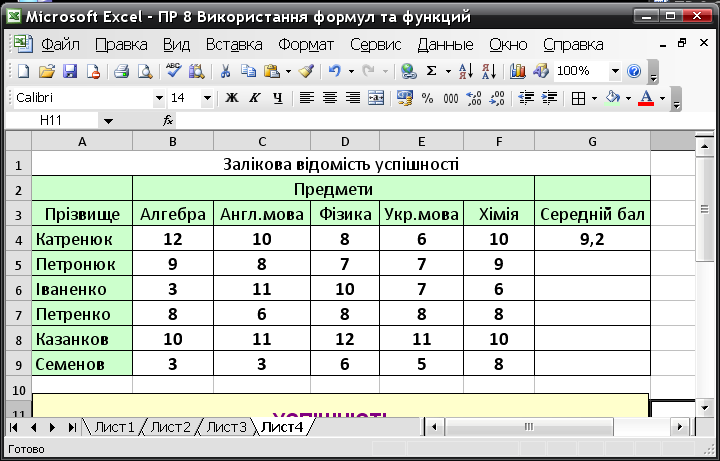Click the AutoSum sigma icon
The height and width of the screenshot is (461, 720).
click(431, 71)
